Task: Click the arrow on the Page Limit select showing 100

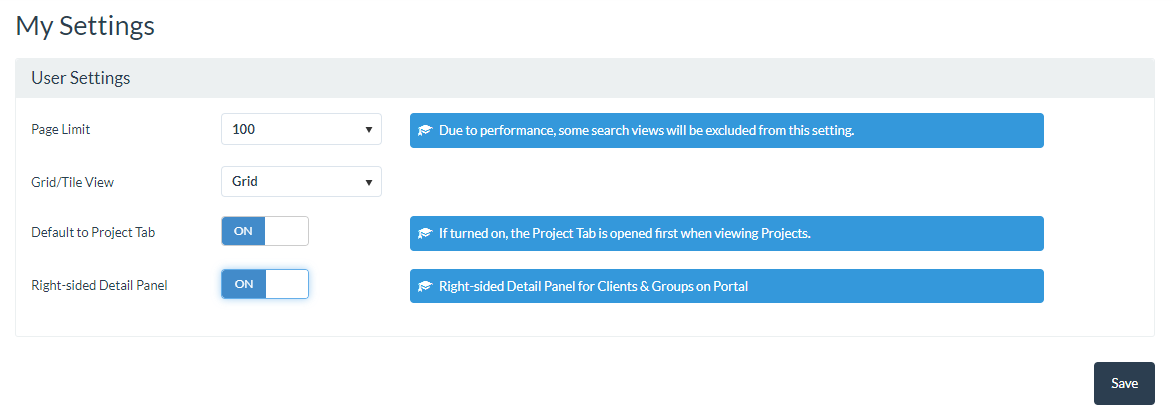Action: point(369,130)
